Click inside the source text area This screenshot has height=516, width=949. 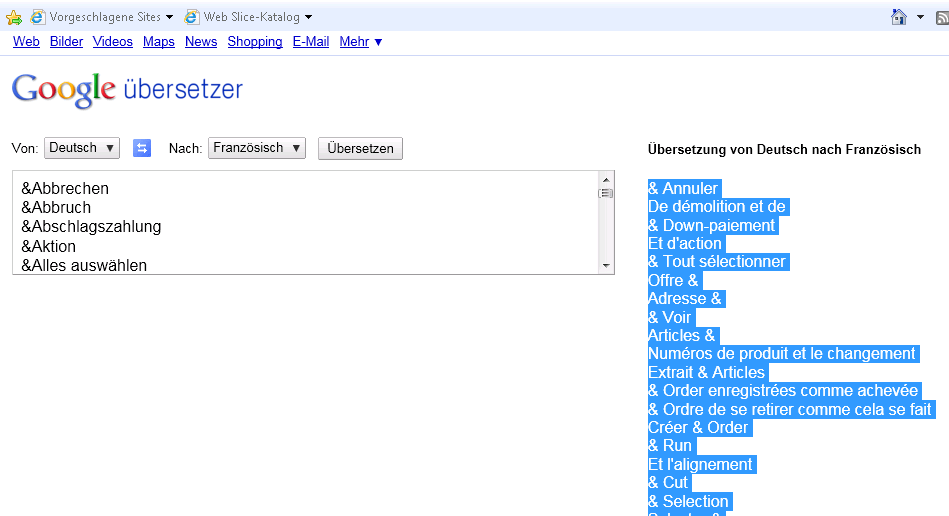pyautogui.click(x=305, y=223)
